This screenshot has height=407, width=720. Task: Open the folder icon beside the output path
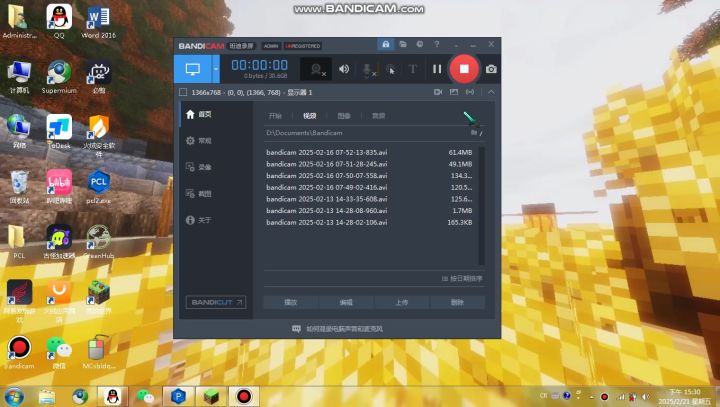click(476, 133)
